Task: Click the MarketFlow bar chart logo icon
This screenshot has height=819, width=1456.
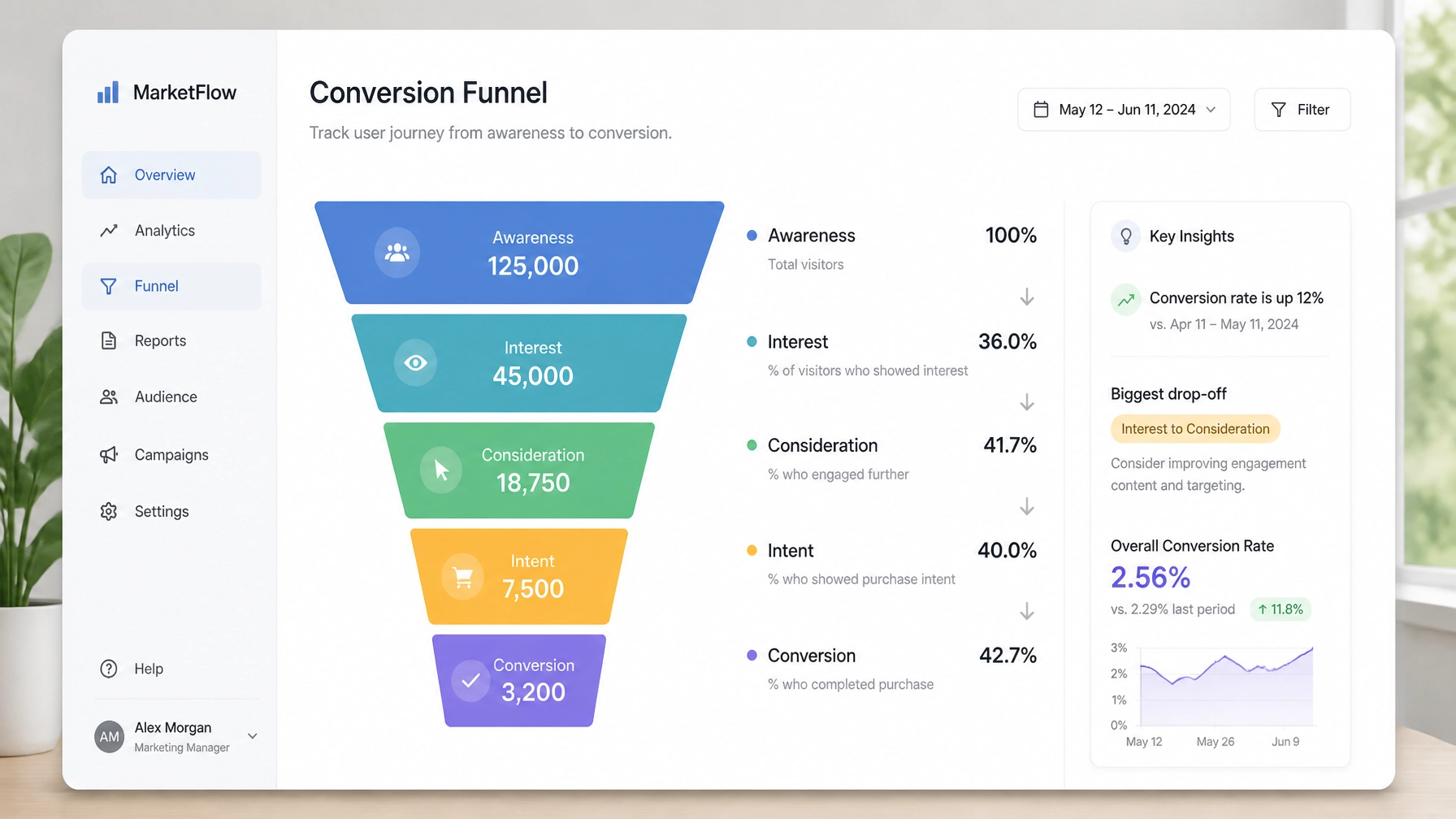Action: 108,92
